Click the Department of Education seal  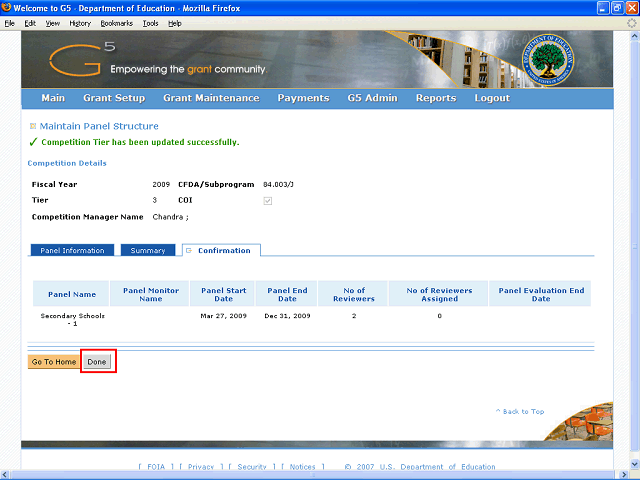coord(561,59)
